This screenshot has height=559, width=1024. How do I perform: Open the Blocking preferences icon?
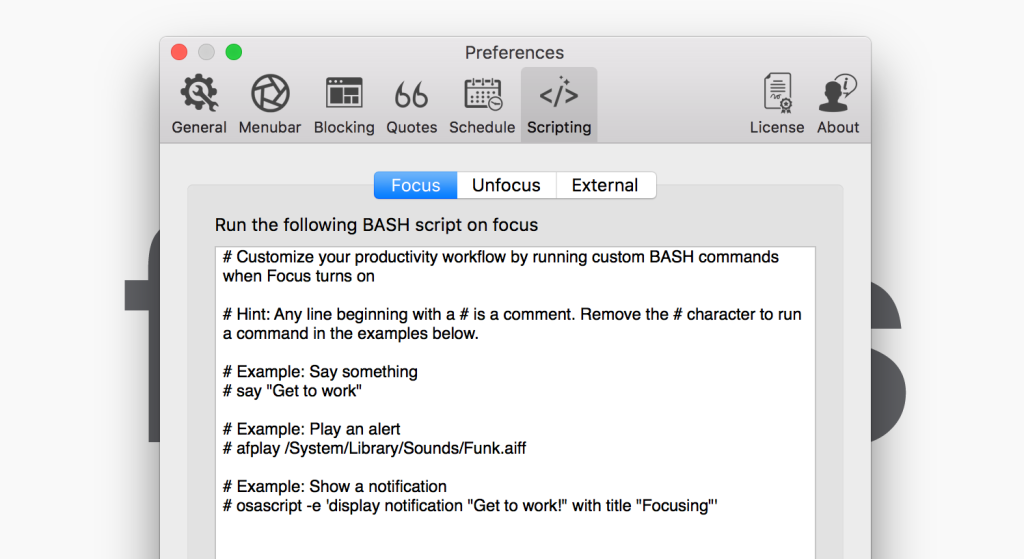[x=344, y=93]
